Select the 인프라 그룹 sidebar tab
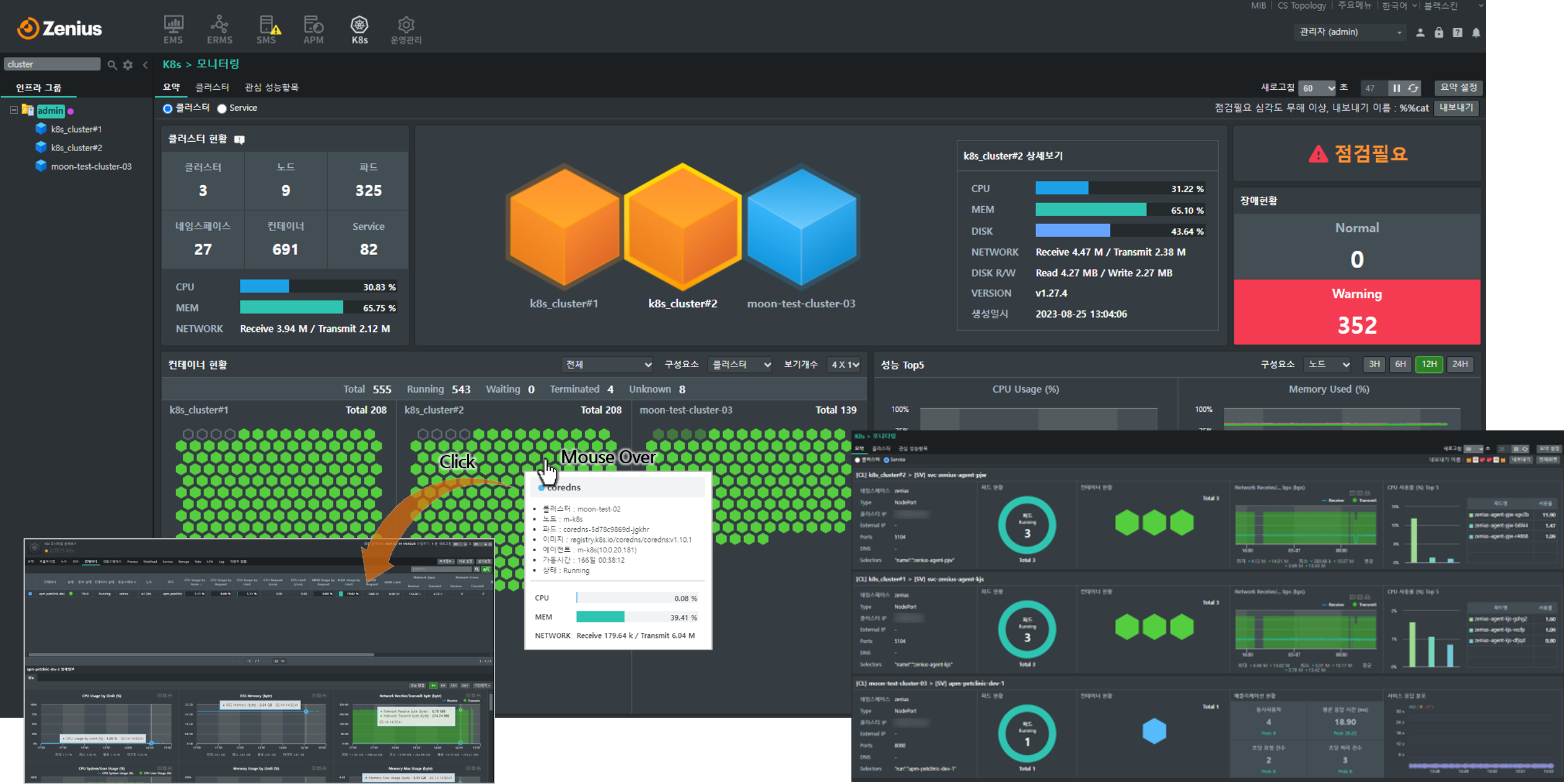This screenshot has height=784, width=1564. 38,88
